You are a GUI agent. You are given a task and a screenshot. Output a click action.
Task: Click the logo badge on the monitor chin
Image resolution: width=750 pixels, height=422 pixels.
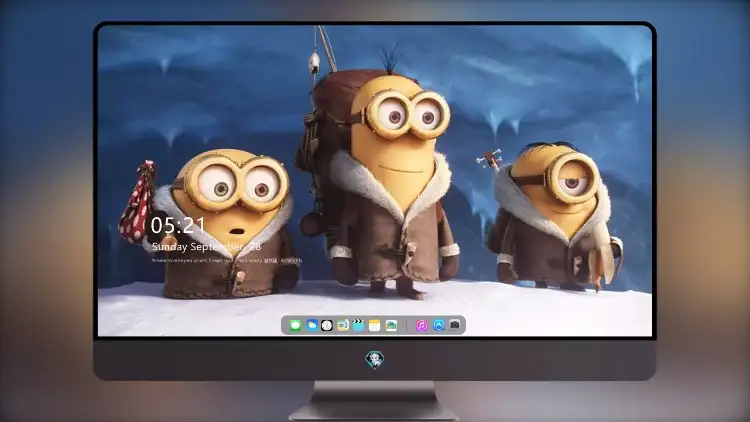(375, 360)
